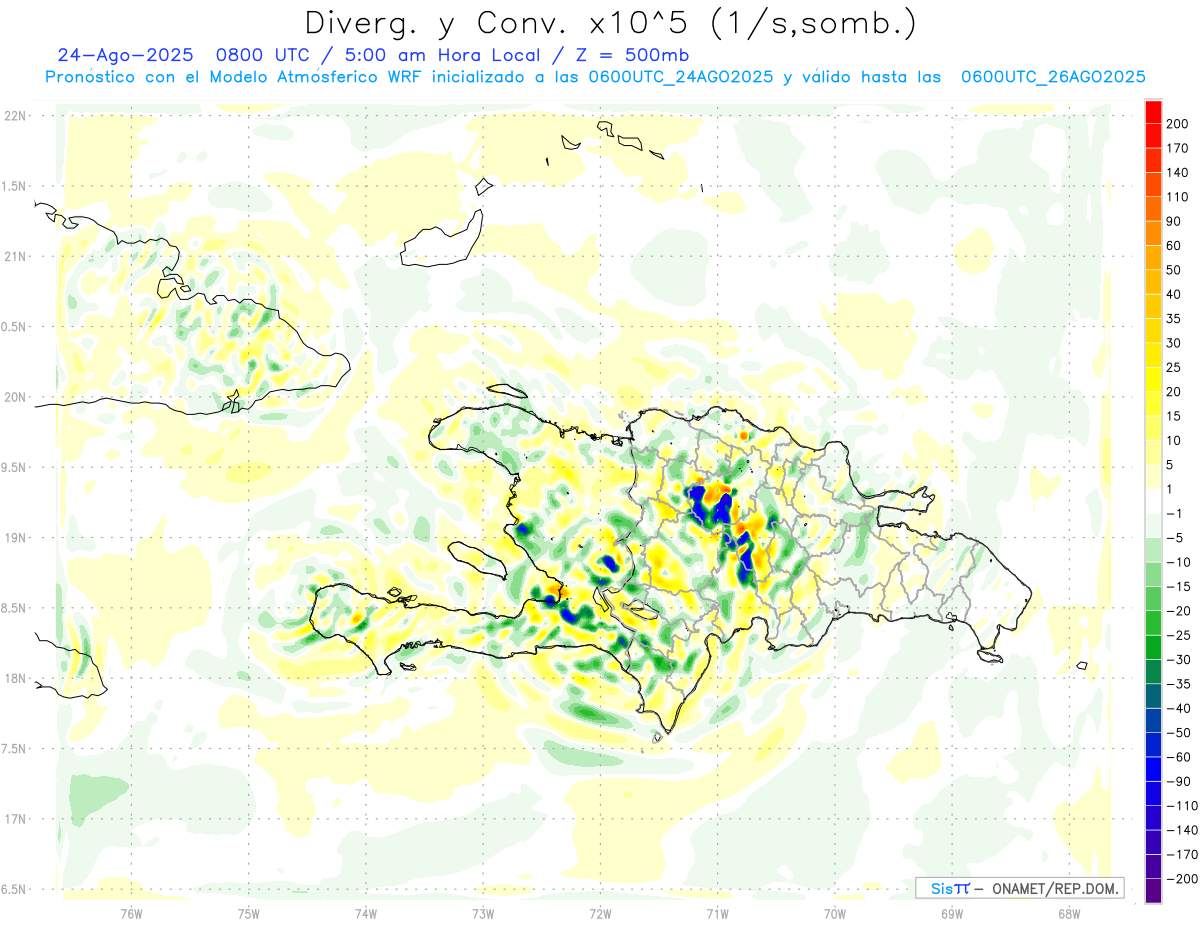Click the white swatch between 1 and -1
The height and width of the screenshot is (927, 1200).
click(x=1153, y=501)
